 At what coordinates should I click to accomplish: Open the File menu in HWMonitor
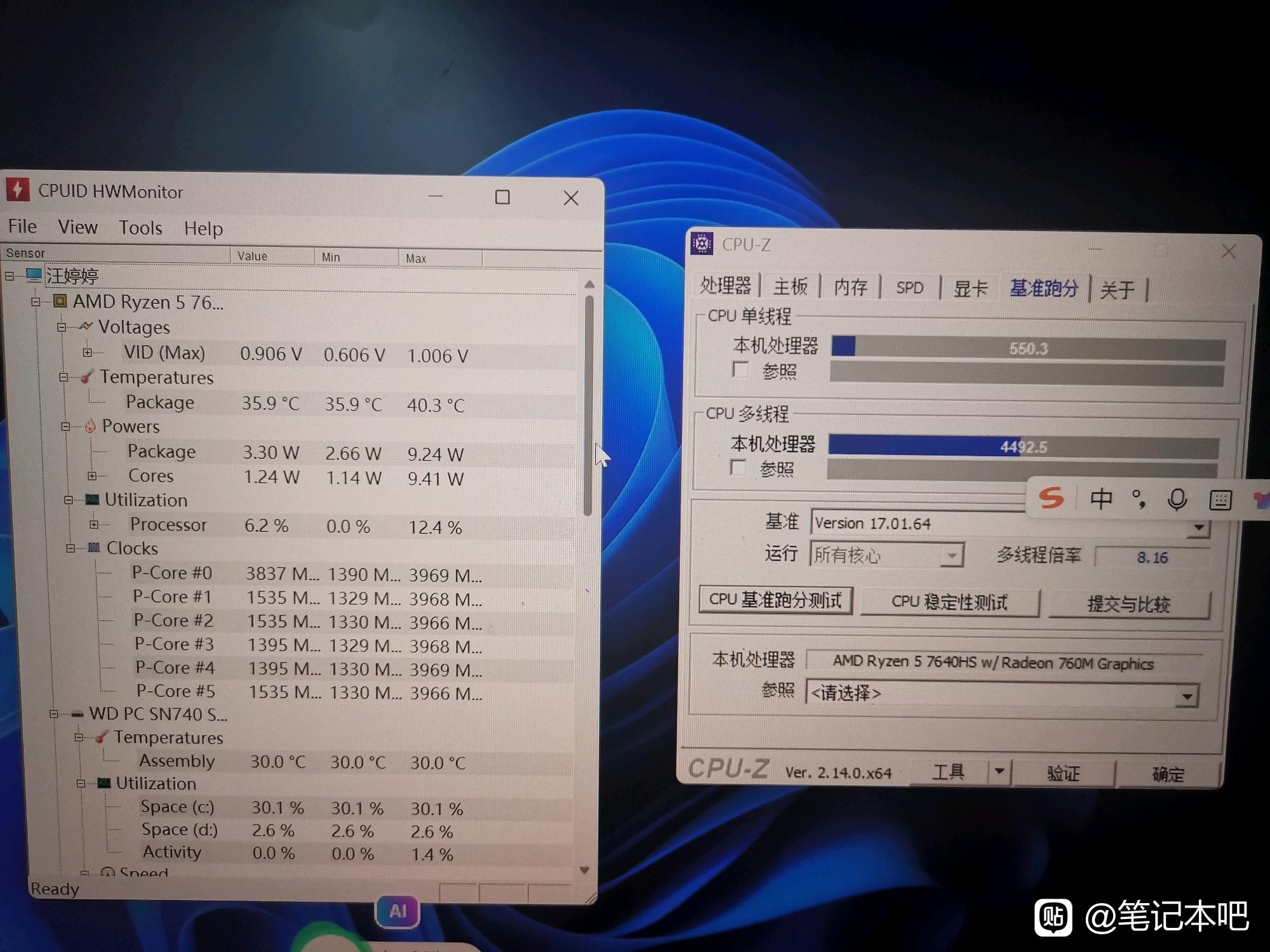(22, 226)
